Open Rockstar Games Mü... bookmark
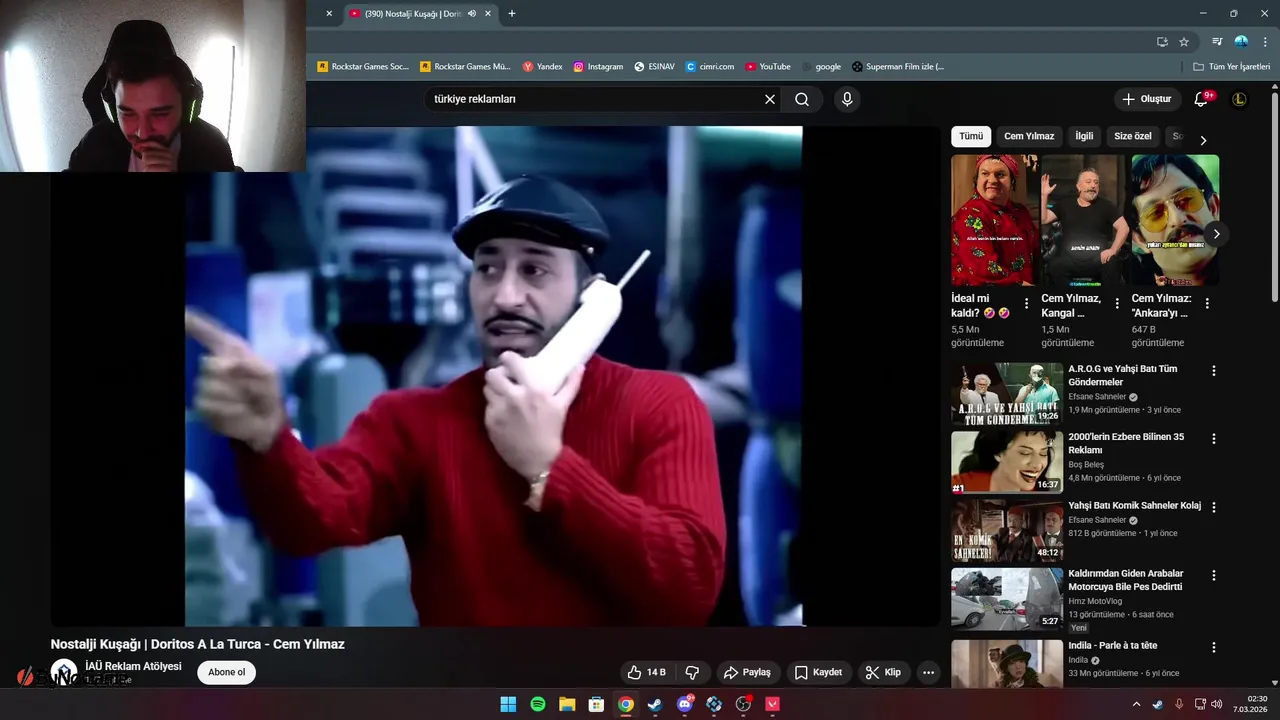Screen dimensions: 1280x720 [x=465, y=67]
